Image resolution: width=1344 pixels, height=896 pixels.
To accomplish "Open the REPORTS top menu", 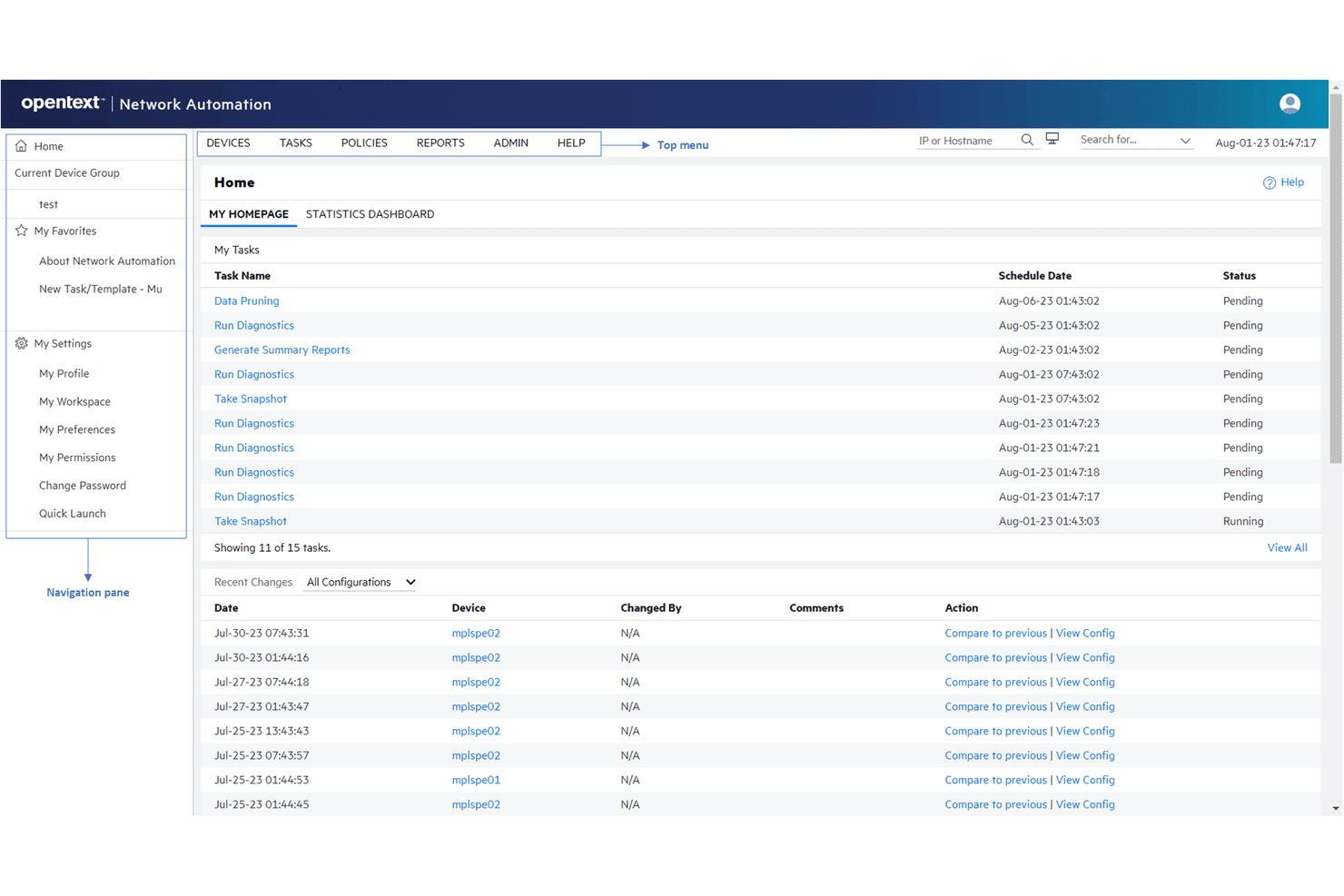I will click(440, 143).
